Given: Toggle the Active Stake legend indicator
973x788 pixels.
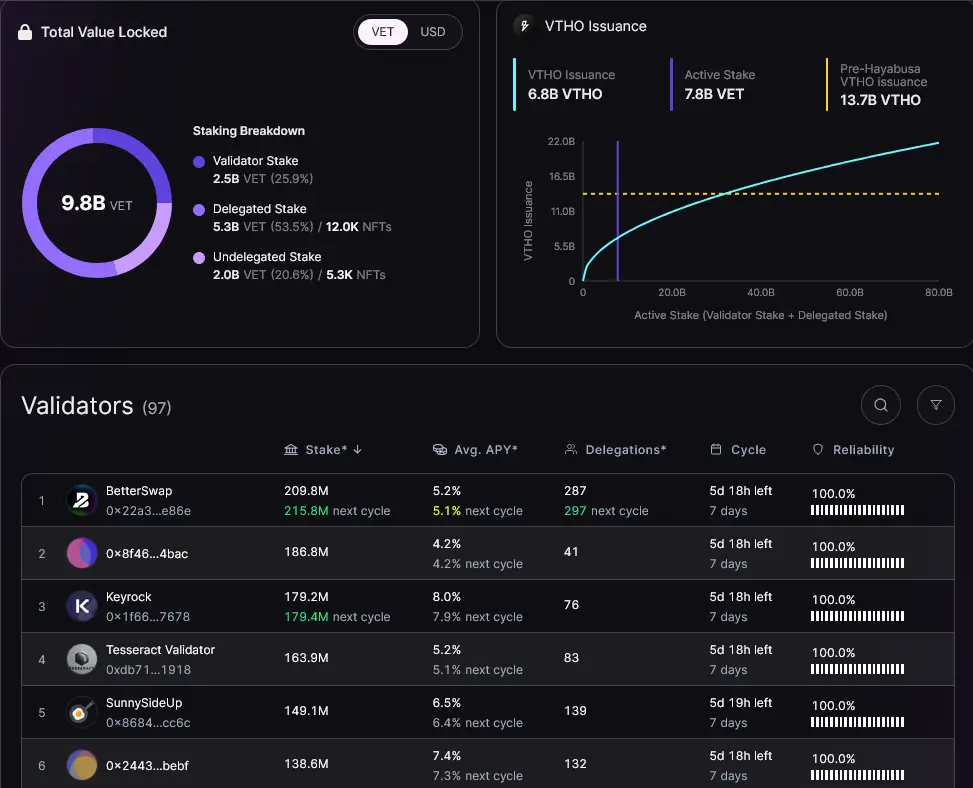Looking at the screenshot, I should [672, 84].
